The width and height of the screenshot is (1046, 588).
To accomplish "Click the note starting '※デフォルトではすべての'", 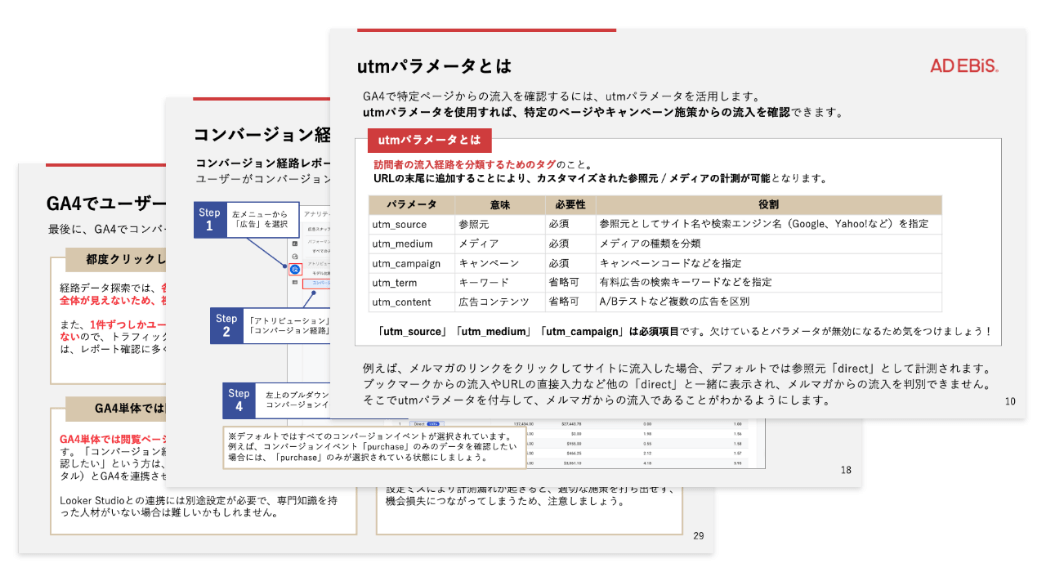I will [x=374, y=447].
